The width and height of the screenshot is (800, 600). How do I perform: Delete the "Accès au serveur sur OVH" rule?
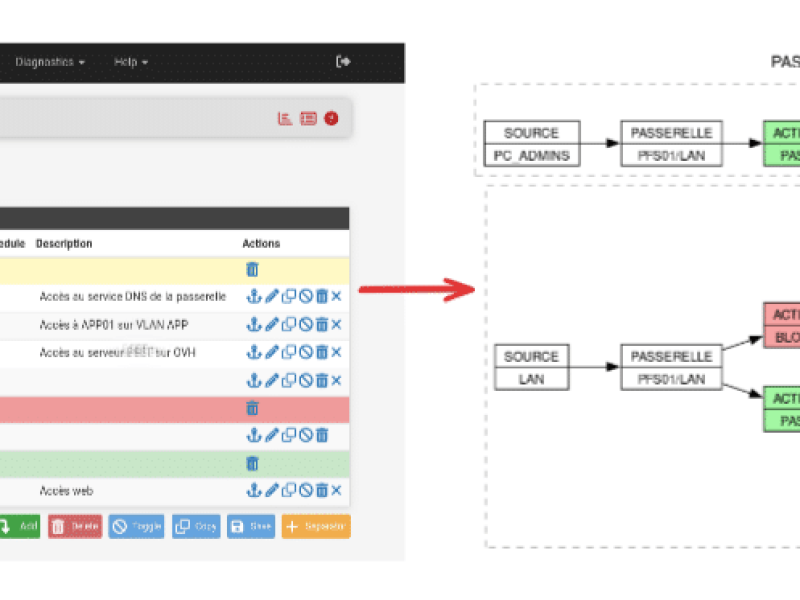click(x=322, y=352)
